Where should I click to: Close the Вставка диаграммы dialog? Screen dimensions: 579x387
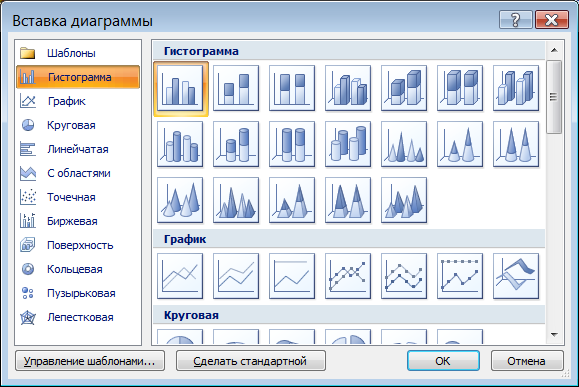coord(552,20)
